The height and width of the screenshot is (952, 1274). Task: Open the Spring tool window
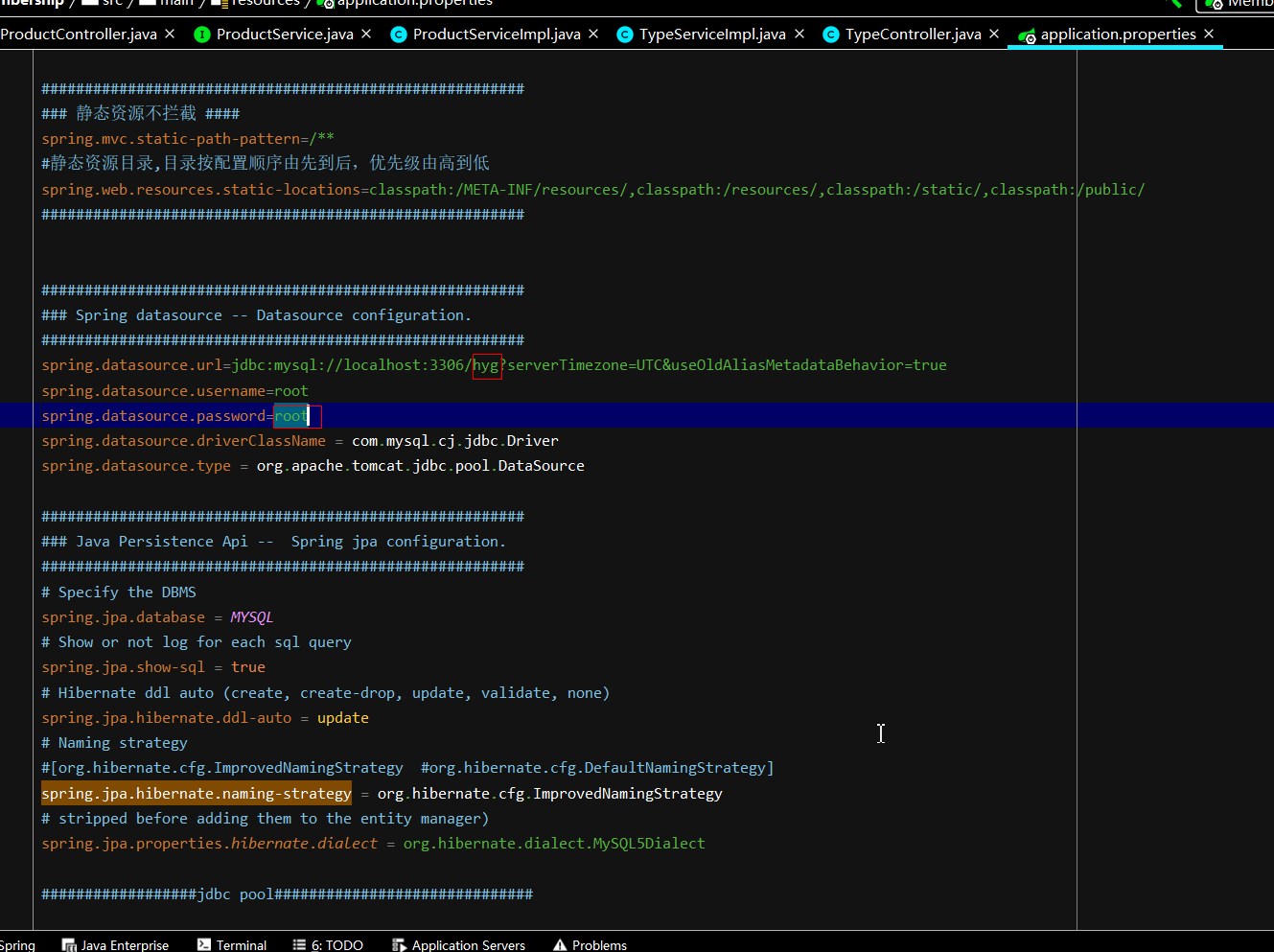click(17, 944)
